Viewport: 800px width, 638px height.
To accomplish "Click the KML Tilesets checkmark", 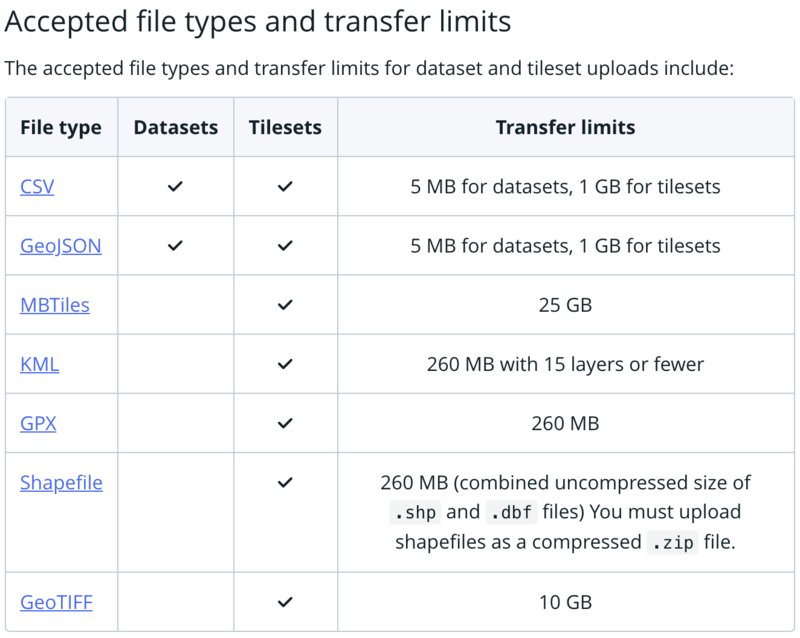I will [x=285, y=364].
